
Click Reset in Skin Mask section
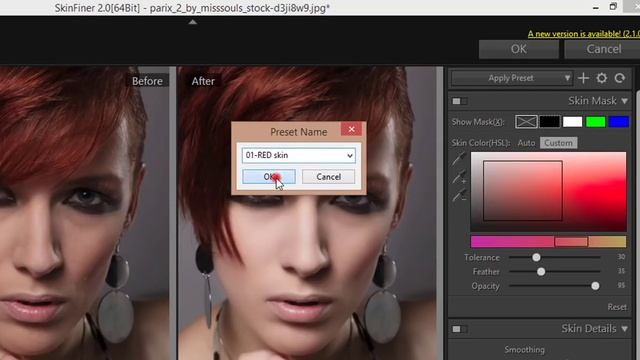[x=617, y=307]
